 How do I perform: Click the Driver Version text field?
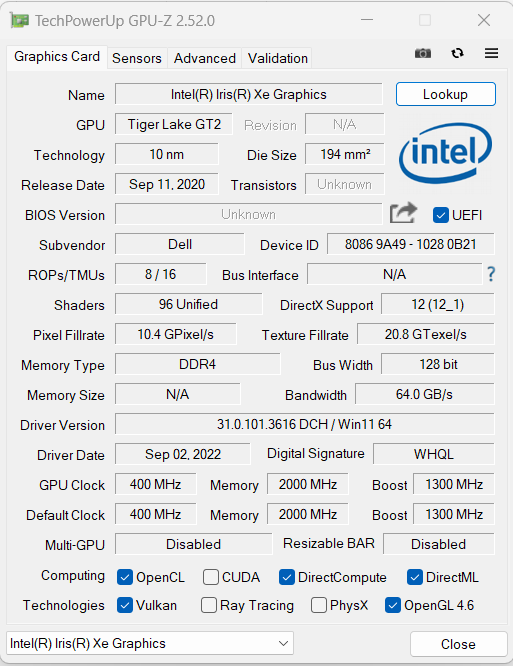[304, 424]
